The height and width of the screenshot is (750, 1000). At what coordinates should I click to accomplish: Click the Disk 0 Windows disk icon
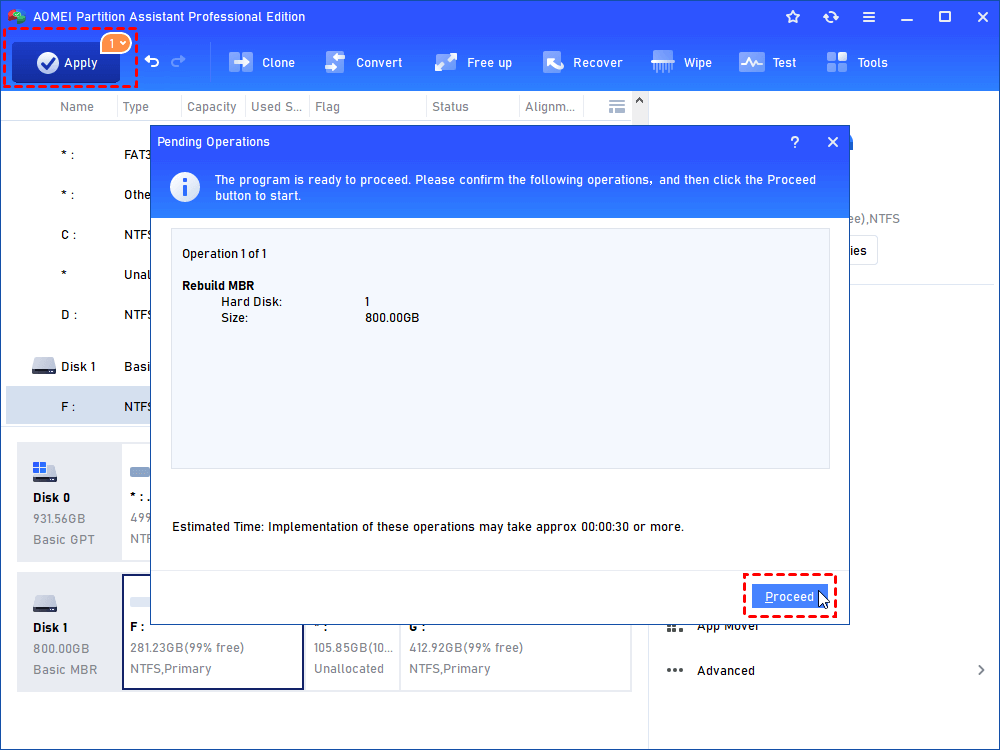click(x=45, y=472)
